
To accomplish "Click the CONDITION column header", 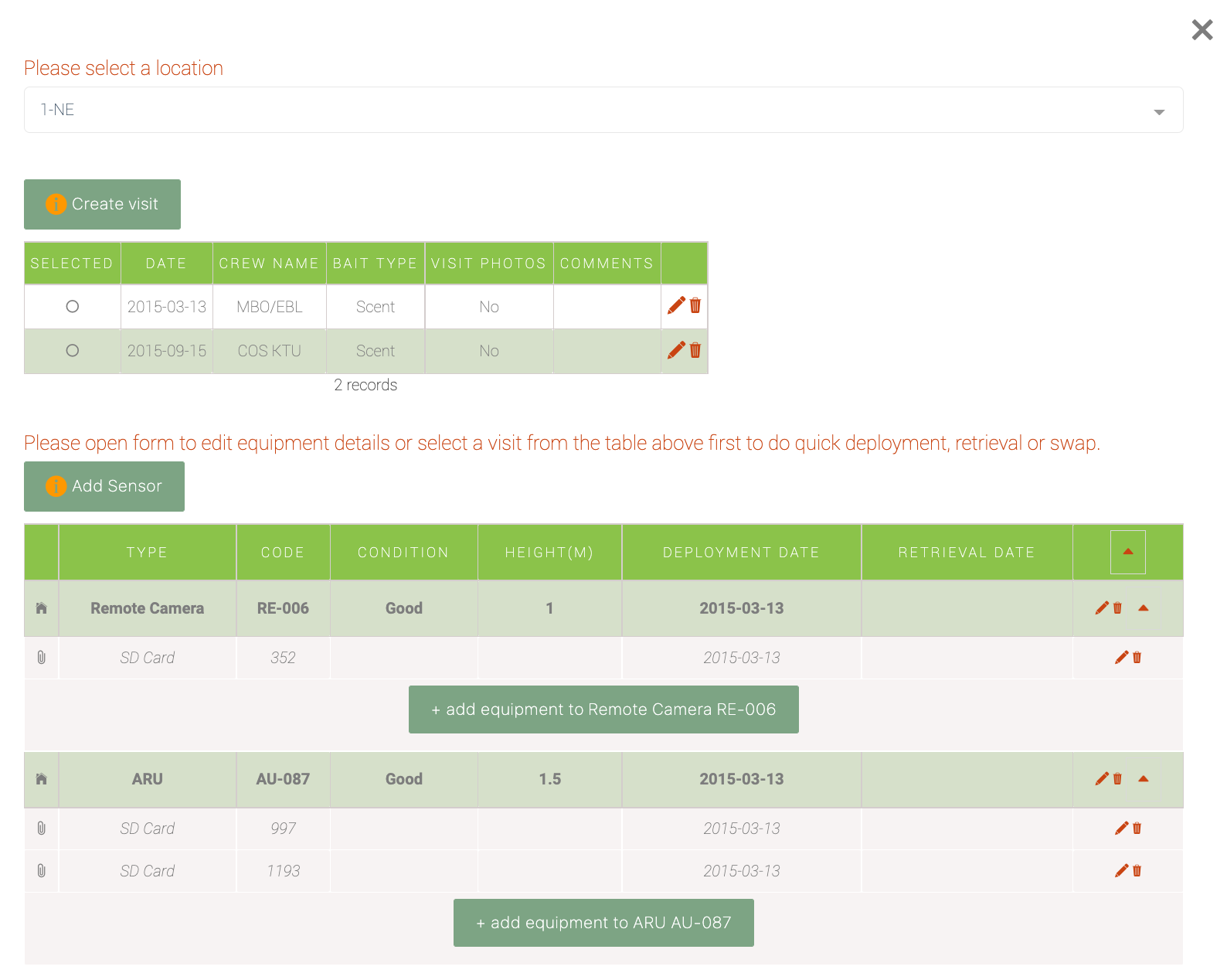I will coord(404,553).
